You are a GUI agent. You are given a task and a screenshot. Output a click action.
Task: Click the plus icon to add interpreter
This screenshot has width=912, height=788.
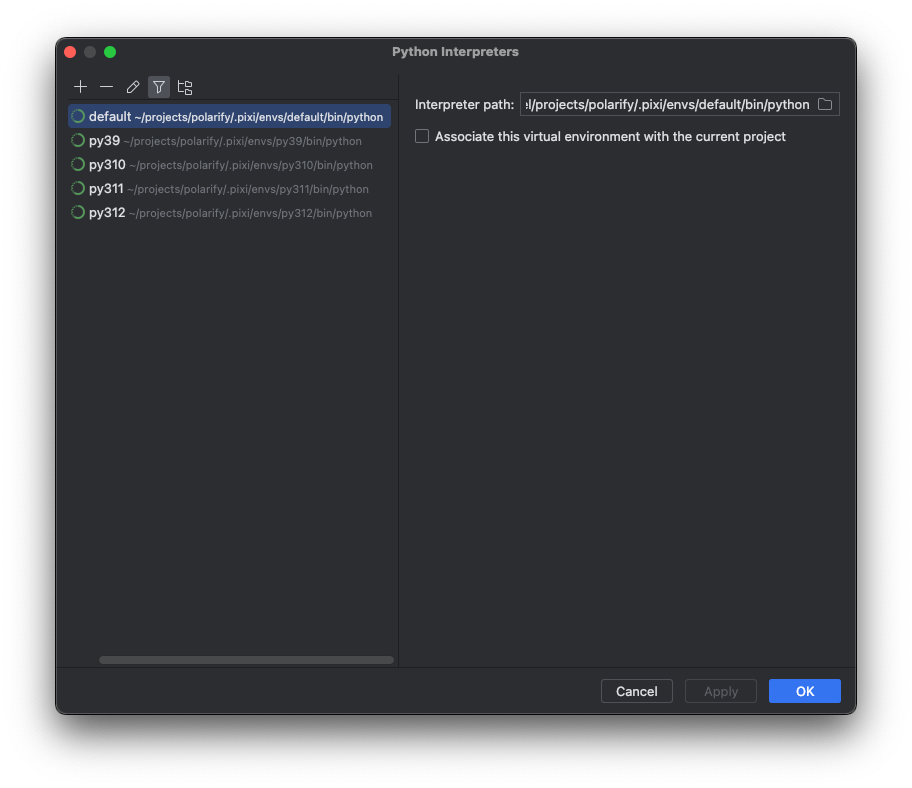tap(80, 87)
